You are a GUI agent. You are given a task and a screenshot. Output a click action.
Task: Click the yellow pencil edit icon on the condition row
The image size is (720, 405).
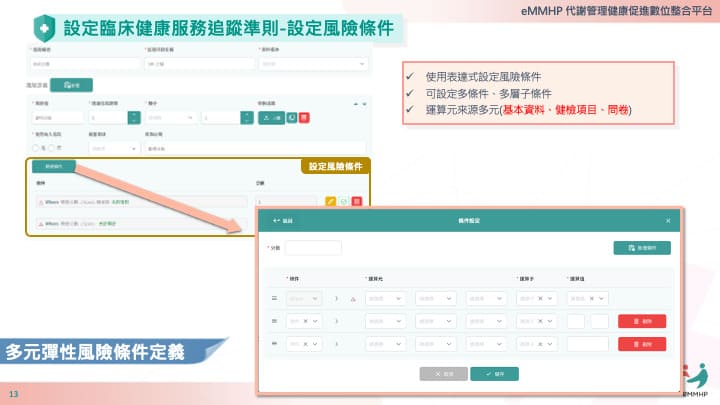pyautogui.click(x=332, y=202)
